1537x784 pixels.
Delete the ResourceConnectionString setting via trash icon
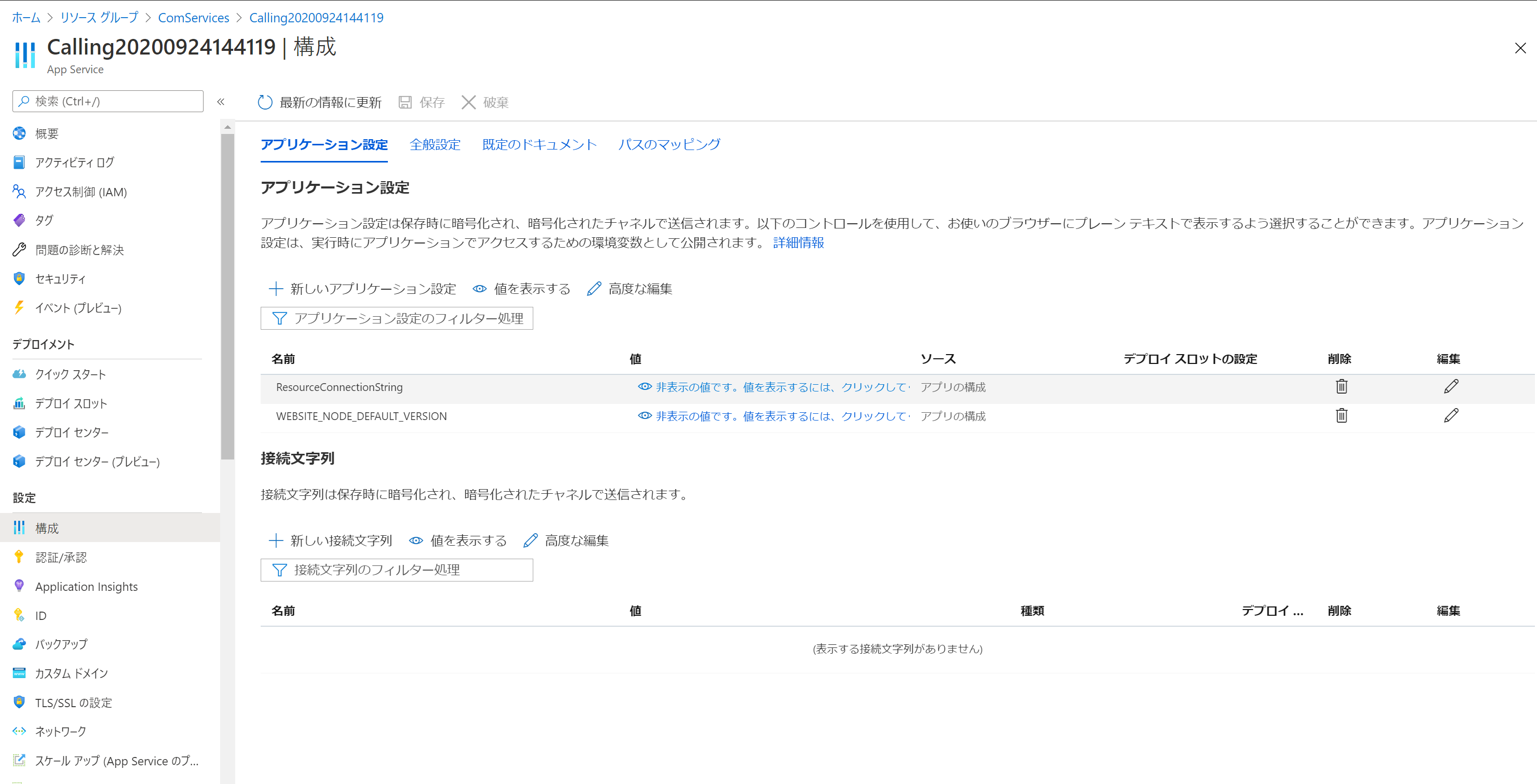click(x=1341, y=387)
